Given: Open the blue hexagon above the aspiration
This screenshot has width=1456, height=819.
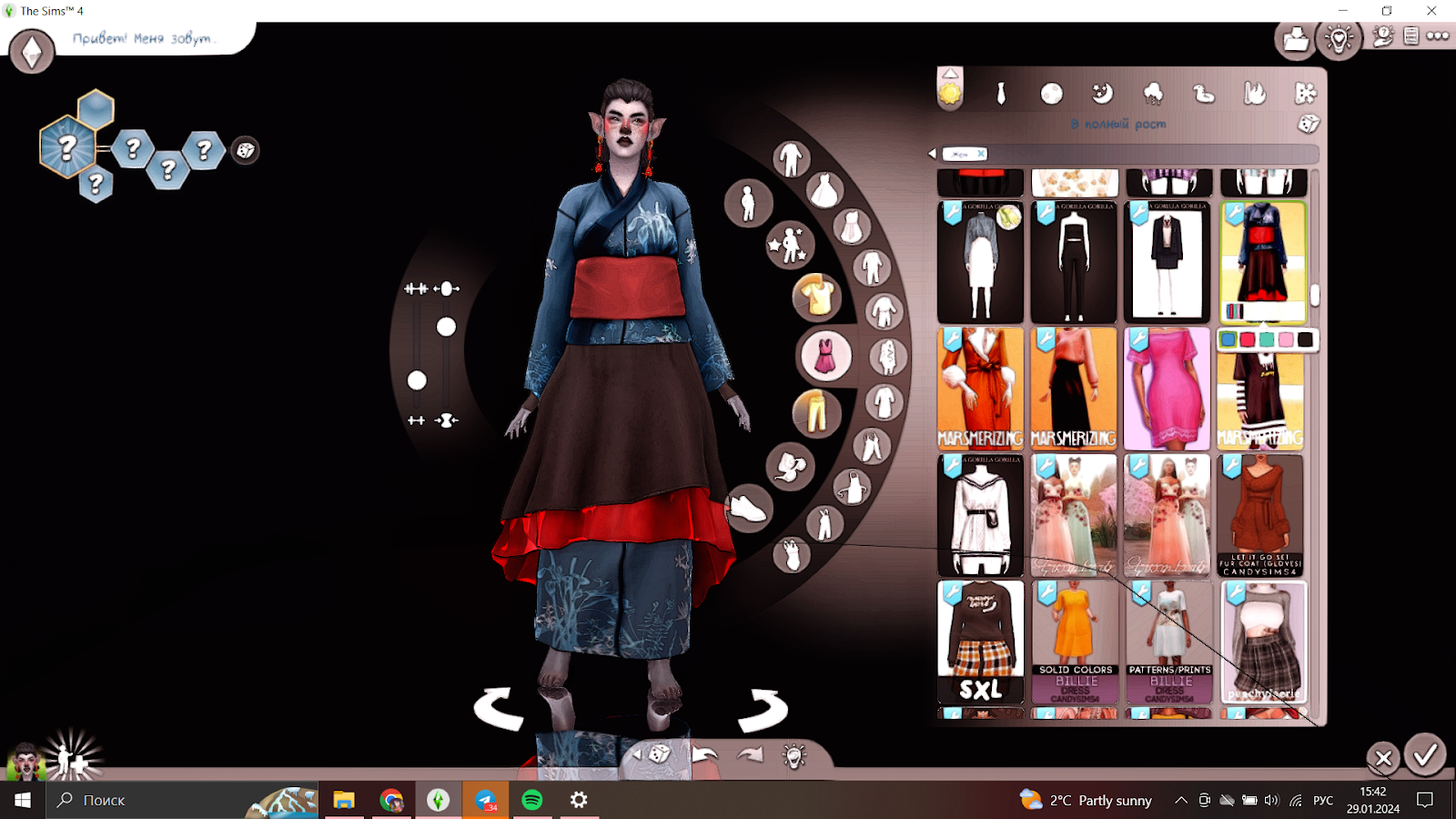Looking at the screenshot, I should (x=96, y=109).
